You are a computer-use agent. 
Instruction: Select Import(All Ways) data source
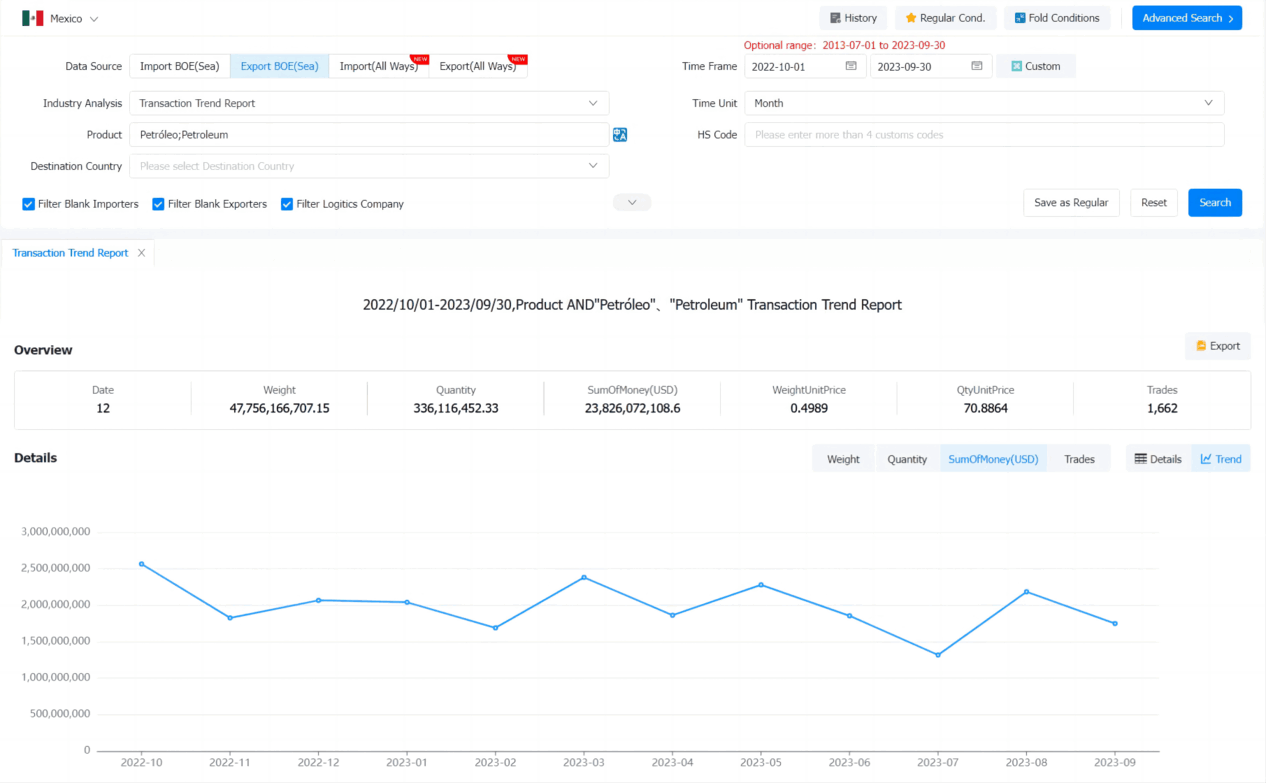pos(379,66)
